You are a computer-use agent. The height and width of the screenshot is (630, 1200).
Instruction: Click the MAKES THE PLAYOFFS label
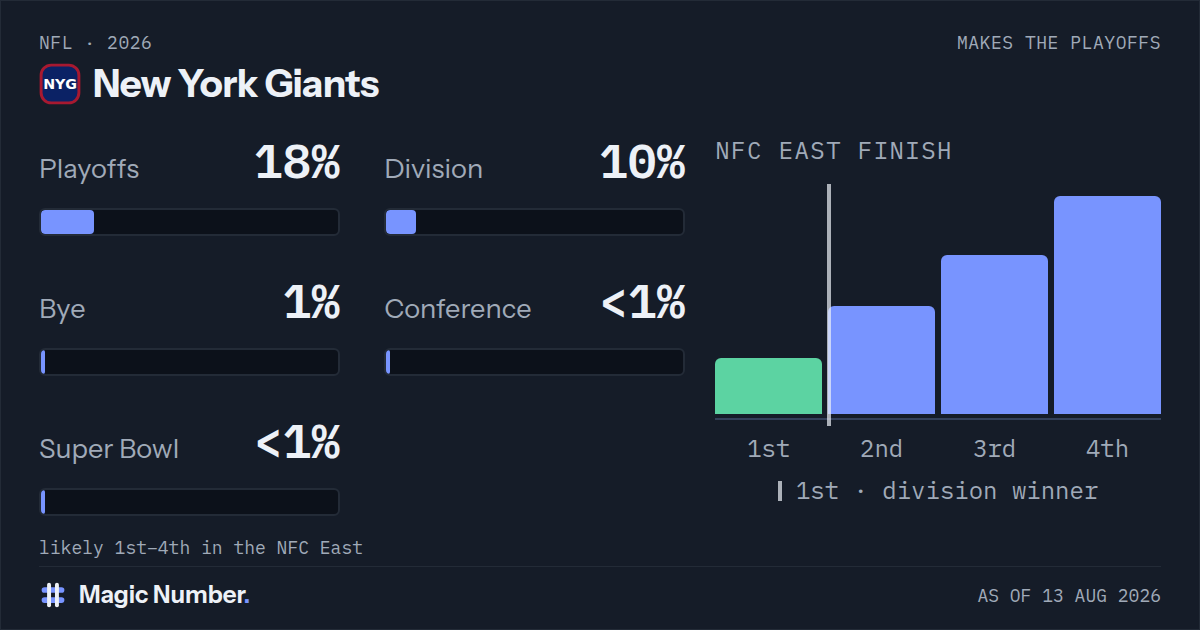point(1059,43)
